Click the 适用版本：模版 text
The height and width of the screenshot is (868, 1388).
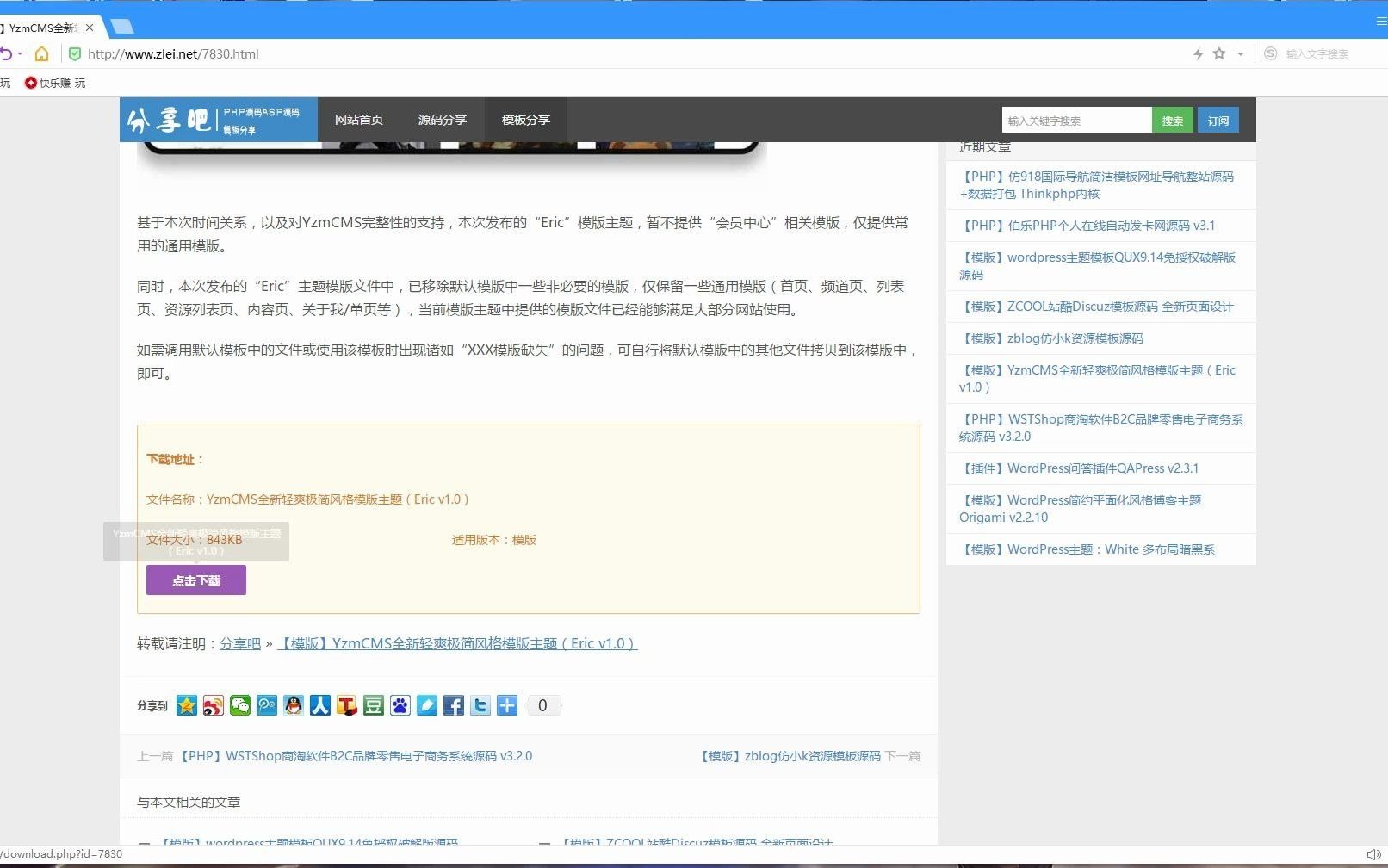(494, 540)
